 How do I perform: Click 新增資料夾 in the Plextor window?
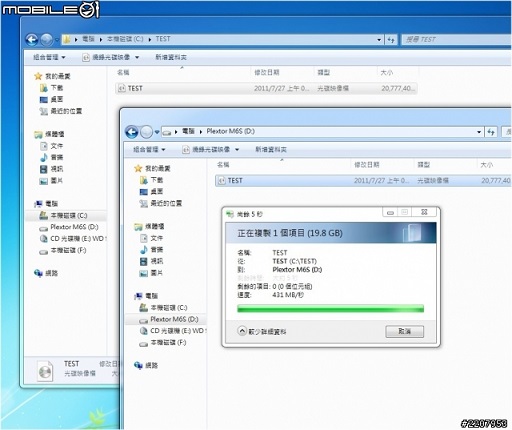pyautogui.click(x=271, y=149)
